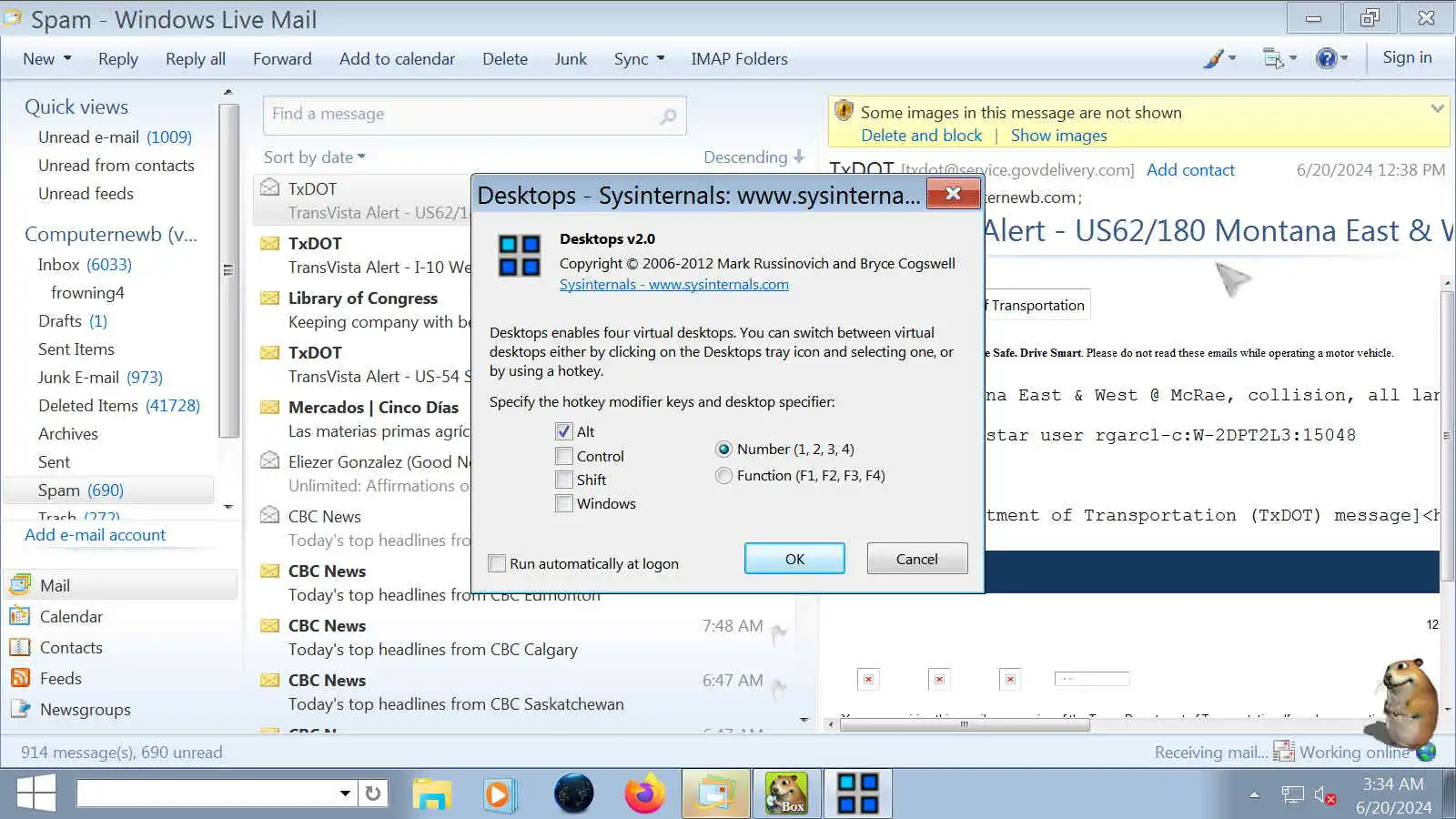Click the envelope icon of first TxDOT message
This screenshot has width=1456, height=819.
tap(270, 187)
